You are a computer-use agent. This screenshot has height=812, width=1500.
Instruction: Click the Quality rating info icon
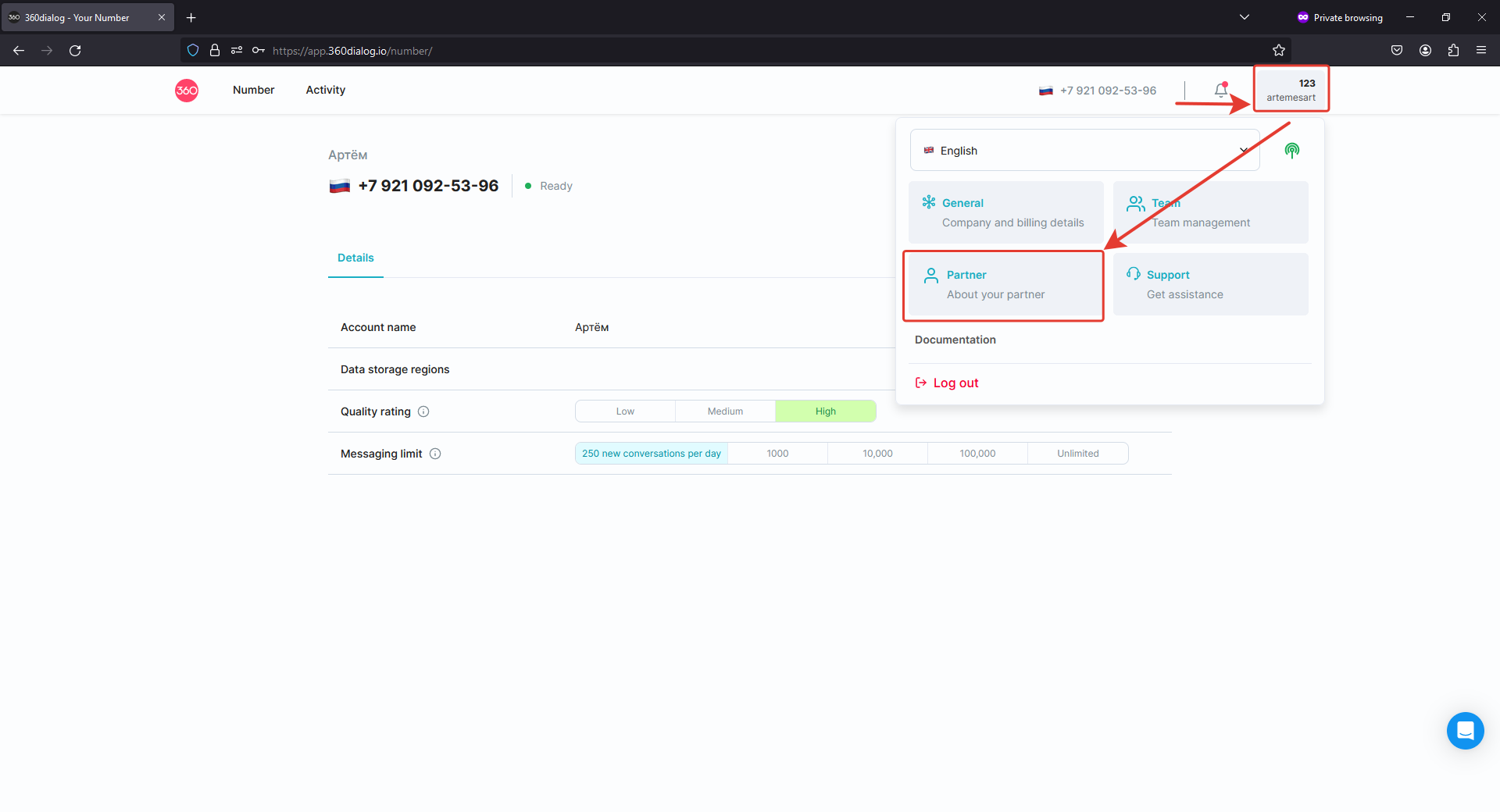coord(423,411)
